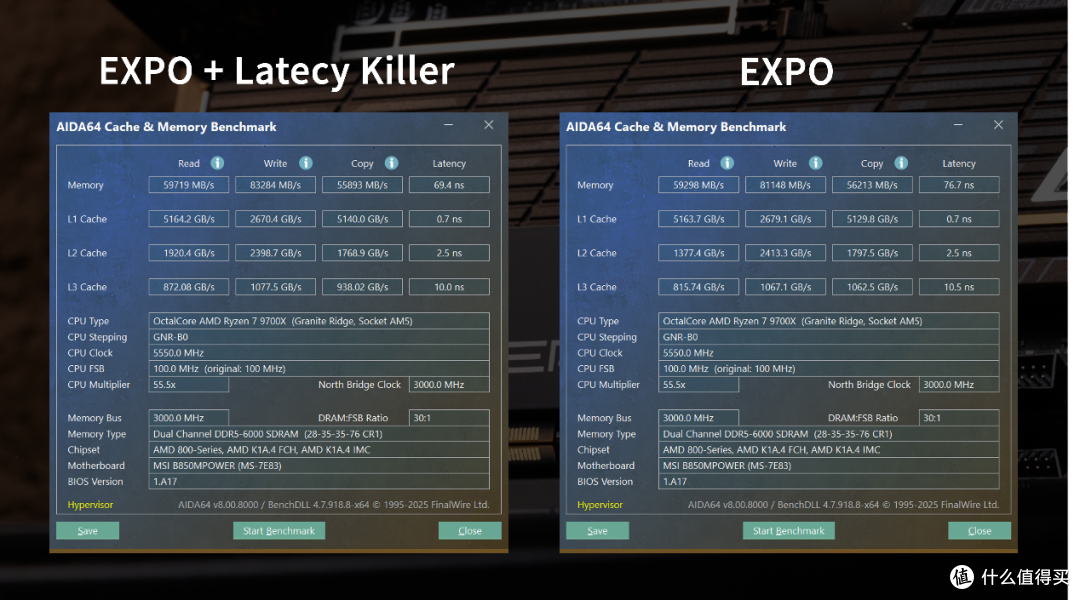Click CPU Type Ryzen 7 9700X field, left window

(x=319, y=321)
